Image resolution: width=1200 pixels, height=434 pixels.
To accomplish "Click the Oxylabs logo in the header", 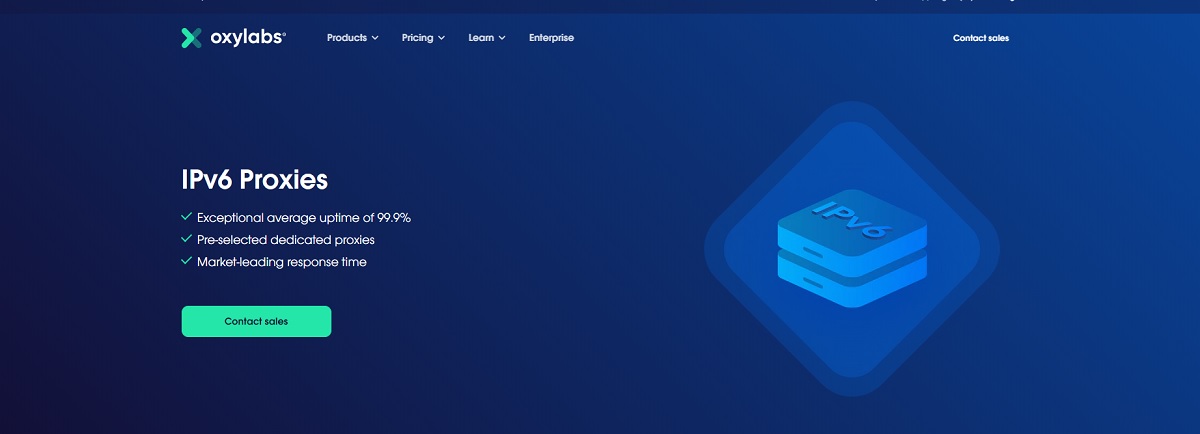I will click(233, 38).
